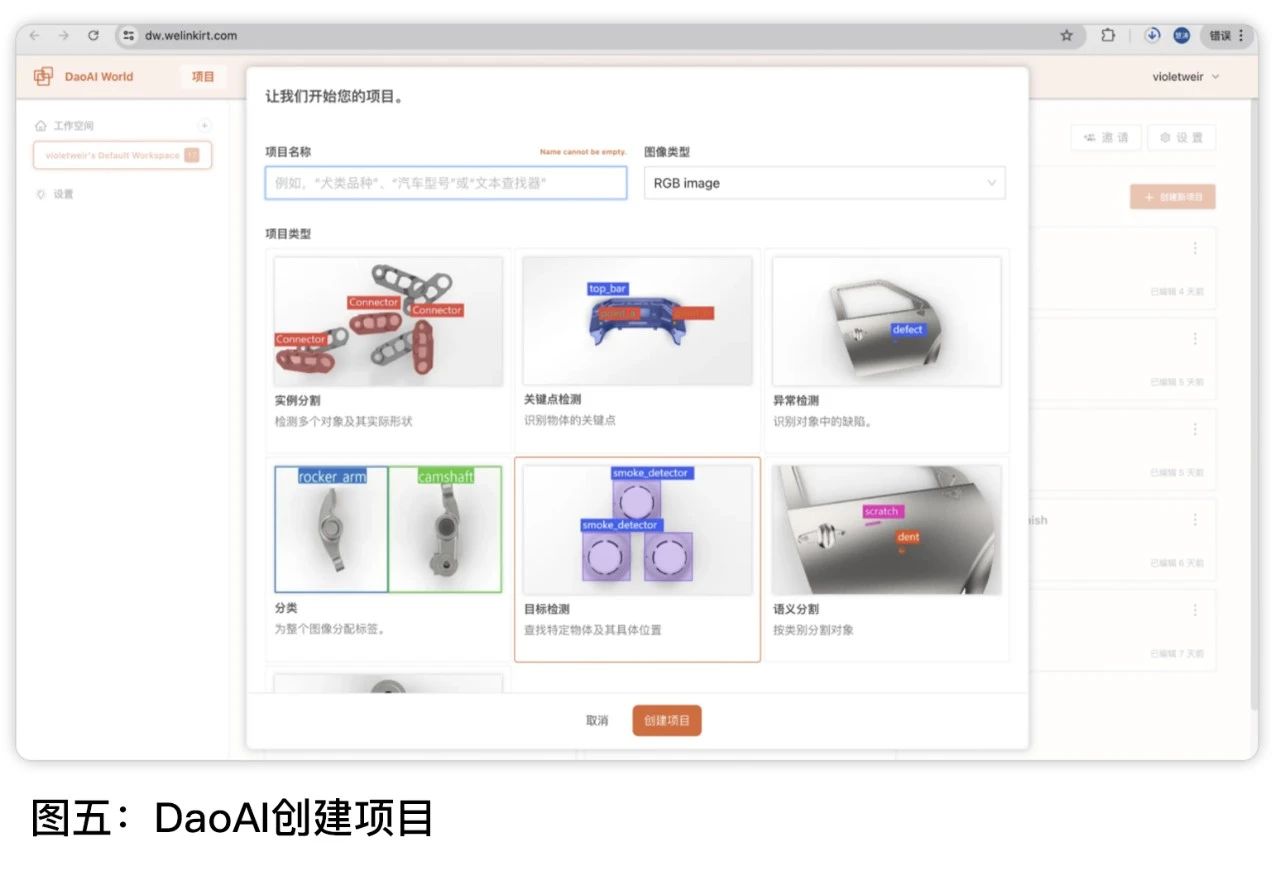Click the 邀请 invite button
The height and width of the screenshot is (890, 1280).
pyautogui.click(x=1106, y=138)
